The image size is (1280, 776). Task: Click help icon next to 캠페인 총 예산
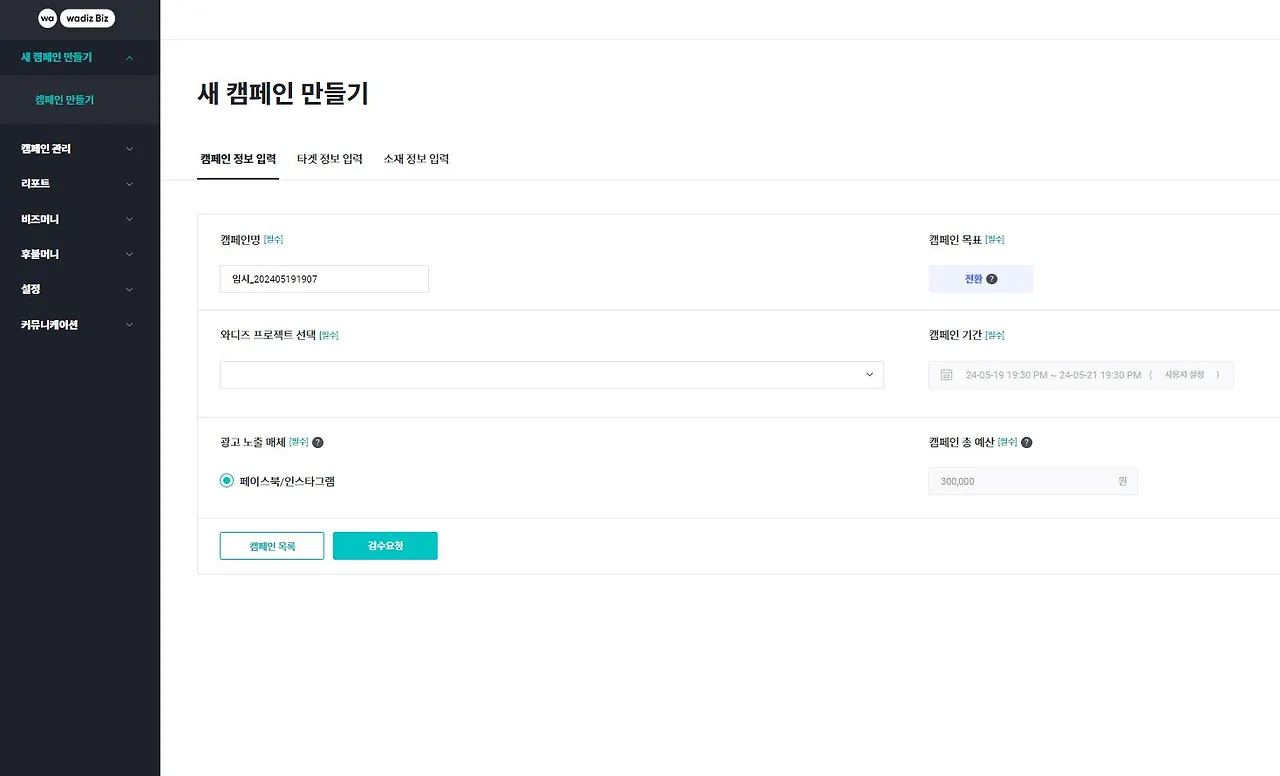[x=1027, y=442]
